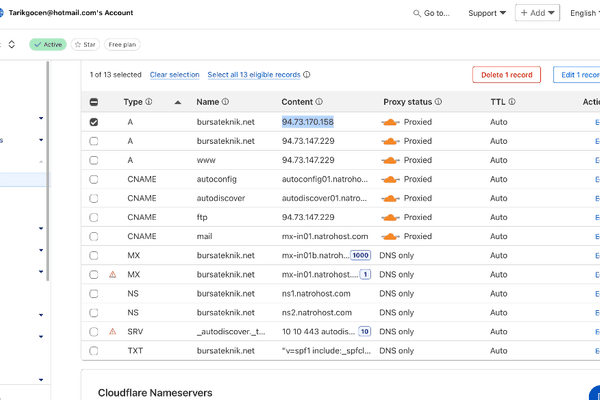This screenshot has height=400, width=600.
Task: Click the _autodiscover SRV record name
Action: [x=231, y=332]
